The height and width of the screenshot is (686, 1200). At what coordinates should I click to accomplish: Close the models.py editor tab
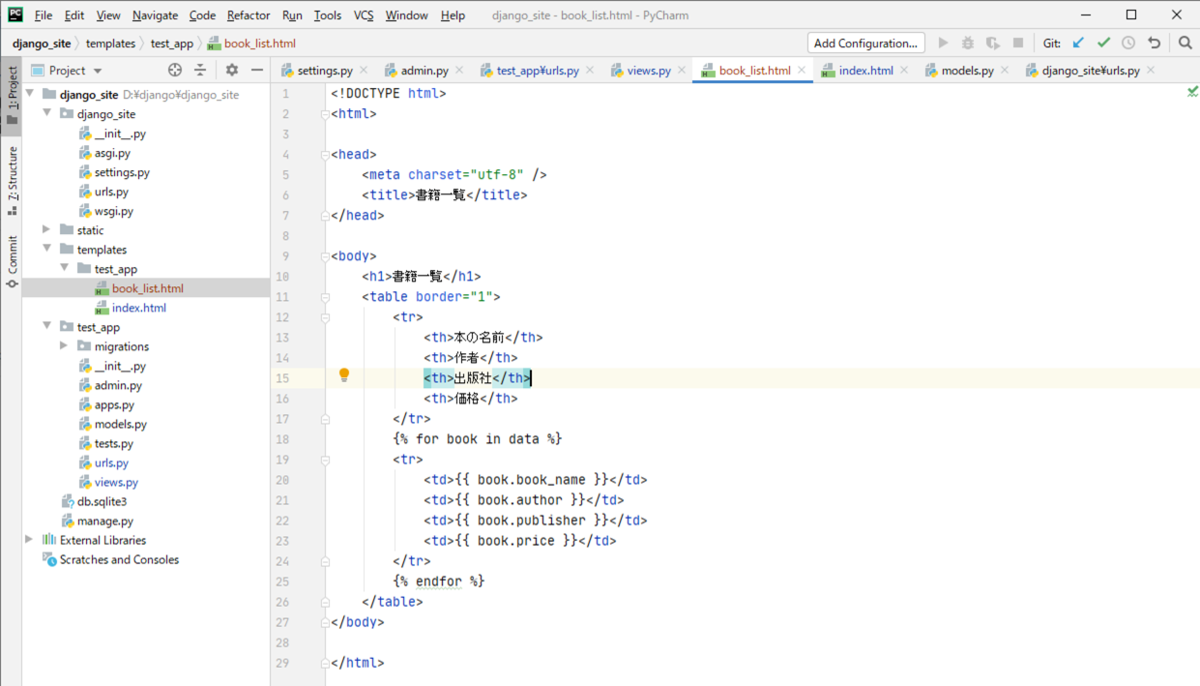pos(1005,70)
